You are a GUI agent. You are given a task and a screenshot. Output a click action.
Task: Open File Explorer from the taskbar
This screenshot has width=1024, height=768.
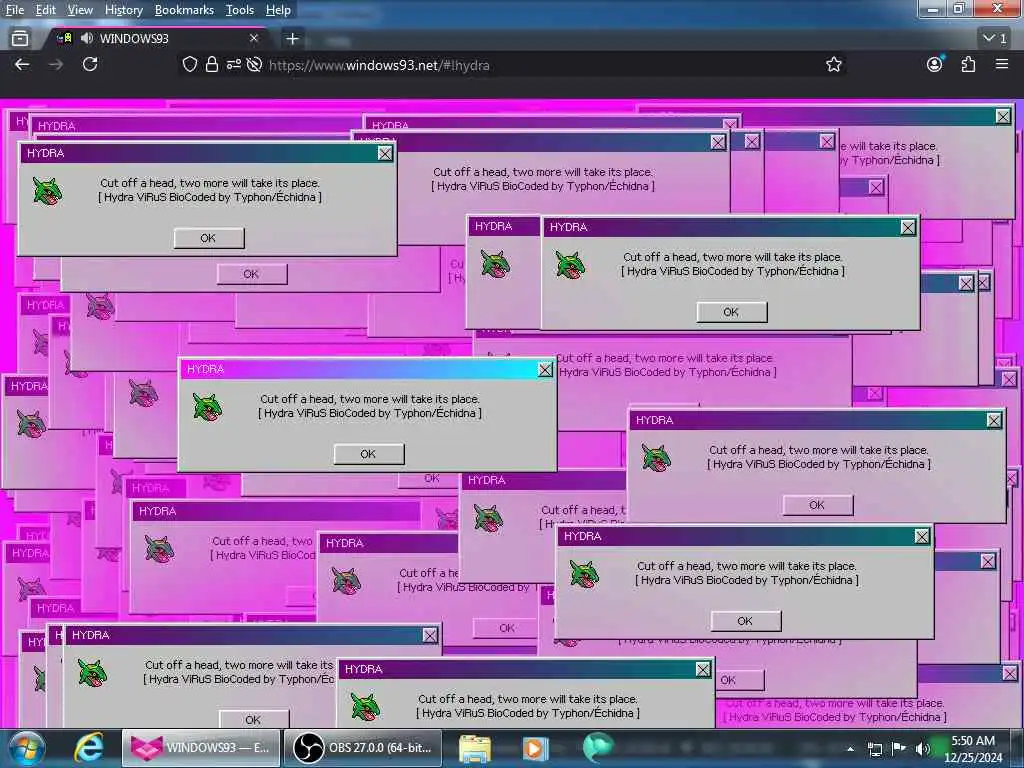(x=475, y=748)
